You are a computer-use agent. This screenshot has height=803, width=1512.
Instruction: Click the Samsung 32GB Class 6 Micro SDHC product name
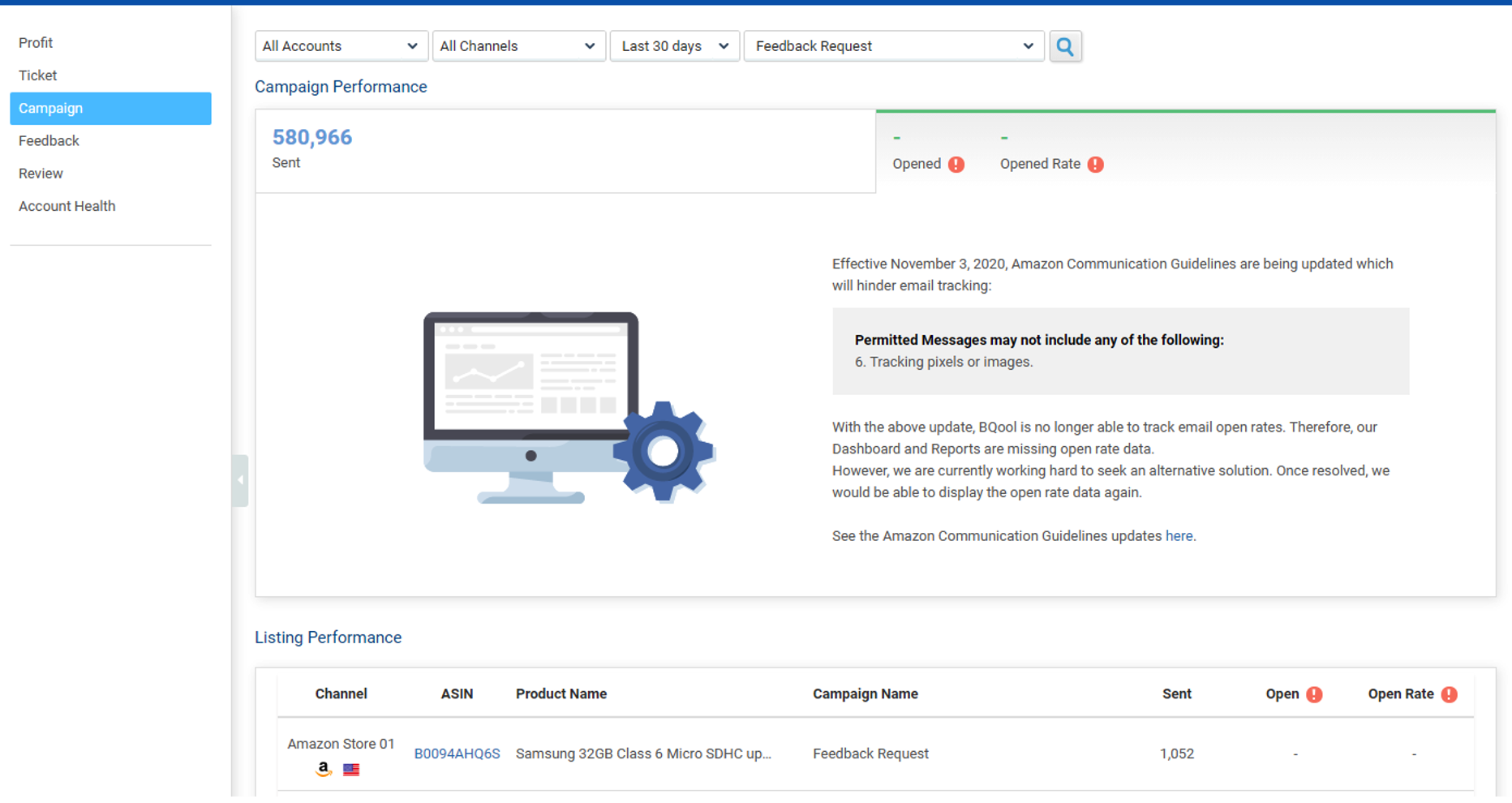[x=643, y=754]
